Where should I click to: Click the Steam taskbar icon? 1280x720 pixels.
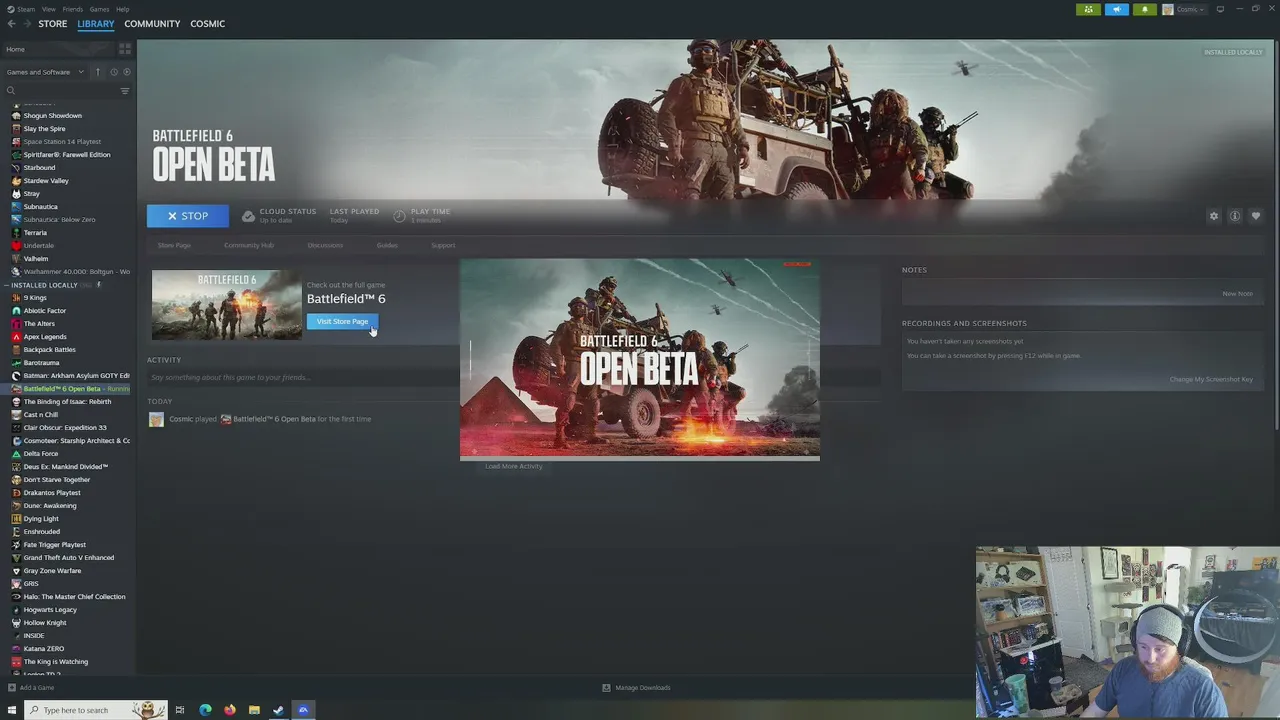[278, 710]
